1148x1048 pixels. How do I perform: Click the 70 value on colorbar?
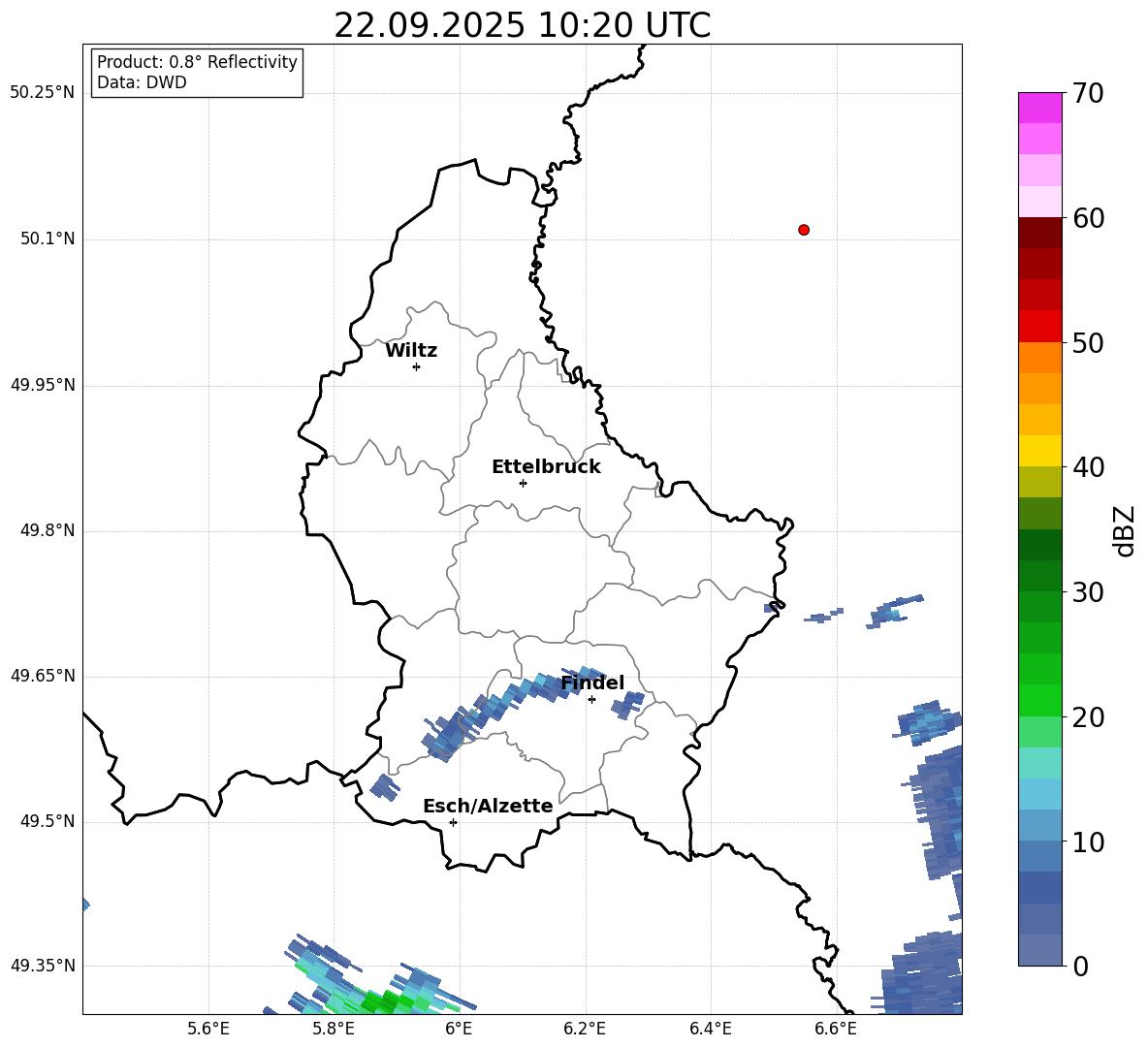pos(1088,93)
